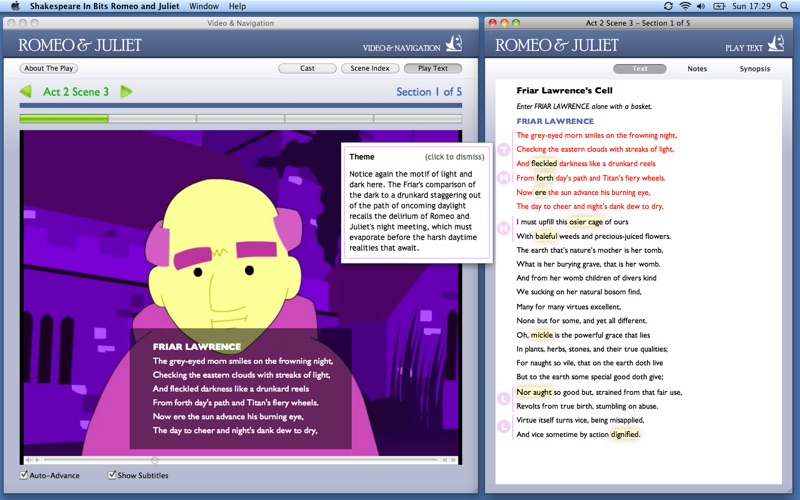The height and width of the screenshot is (500, 800).
Task: Open the Scene Index
Action: pyautogui.click(x=369, y=69)
